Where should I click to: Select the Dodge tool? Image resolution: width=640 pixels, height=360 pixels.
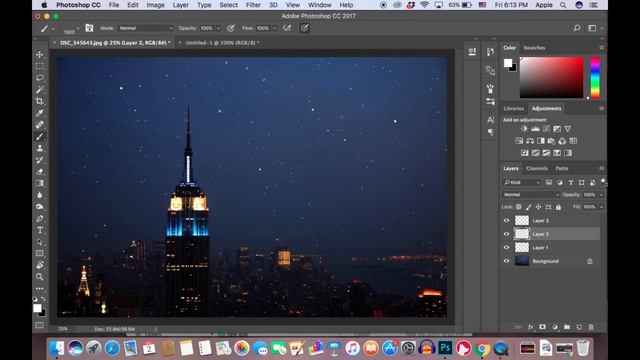pos(40,207)
